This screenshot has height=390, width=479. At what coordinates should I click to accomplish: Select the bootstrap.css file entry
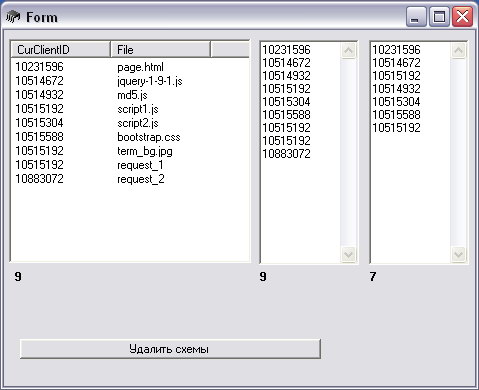point(149,137)
